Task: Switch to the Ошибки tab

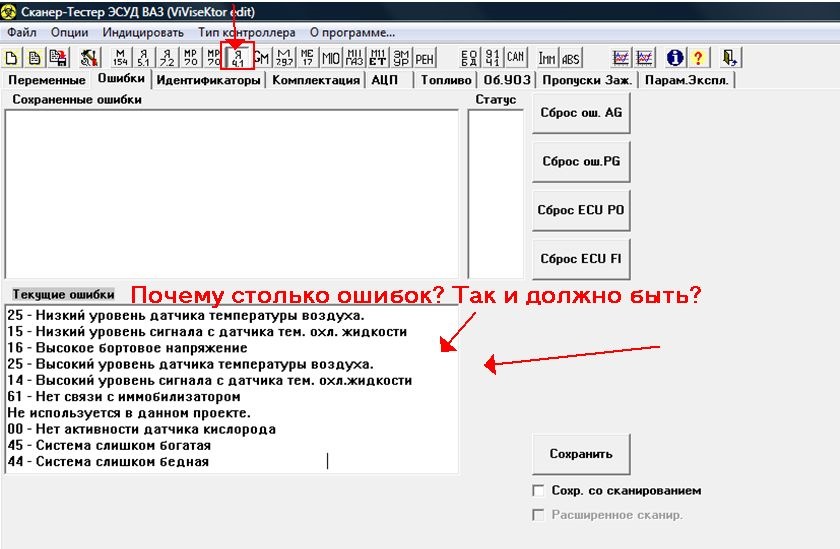Action: tap(121, 78)
